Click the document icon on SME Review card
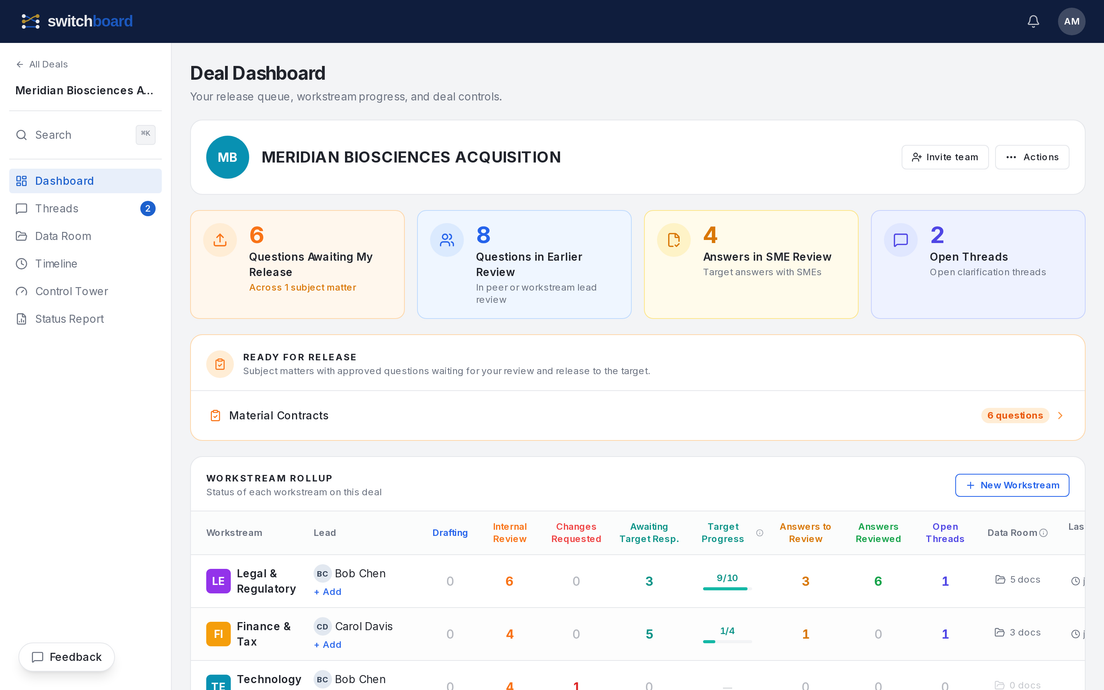The image size is (1104, 690). (674, 240)
